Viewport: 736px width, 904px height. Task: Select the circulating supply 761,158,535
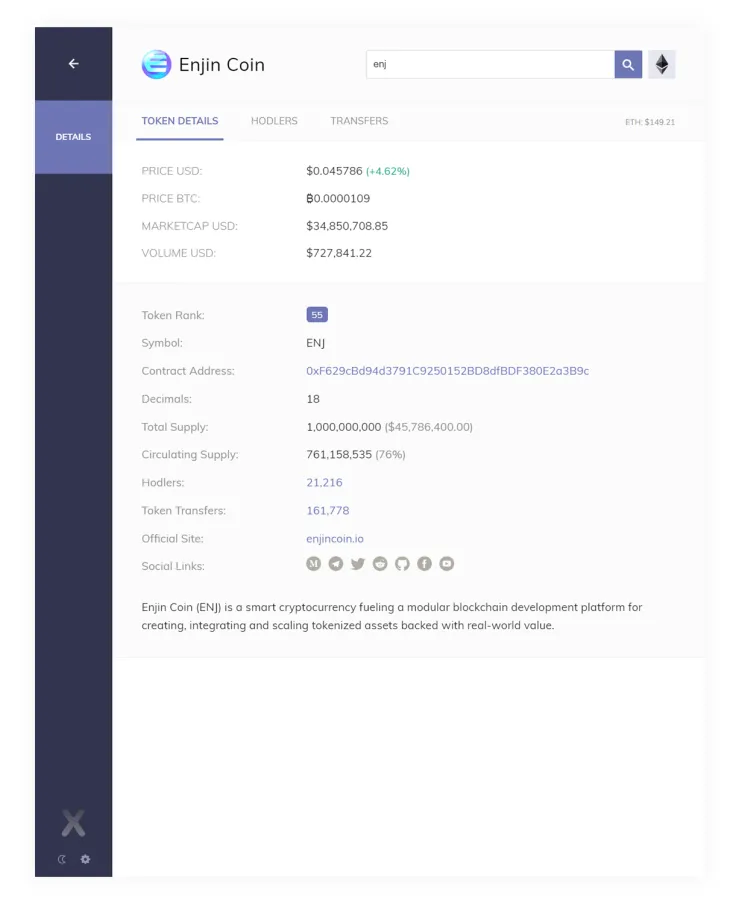coord(339,454)
